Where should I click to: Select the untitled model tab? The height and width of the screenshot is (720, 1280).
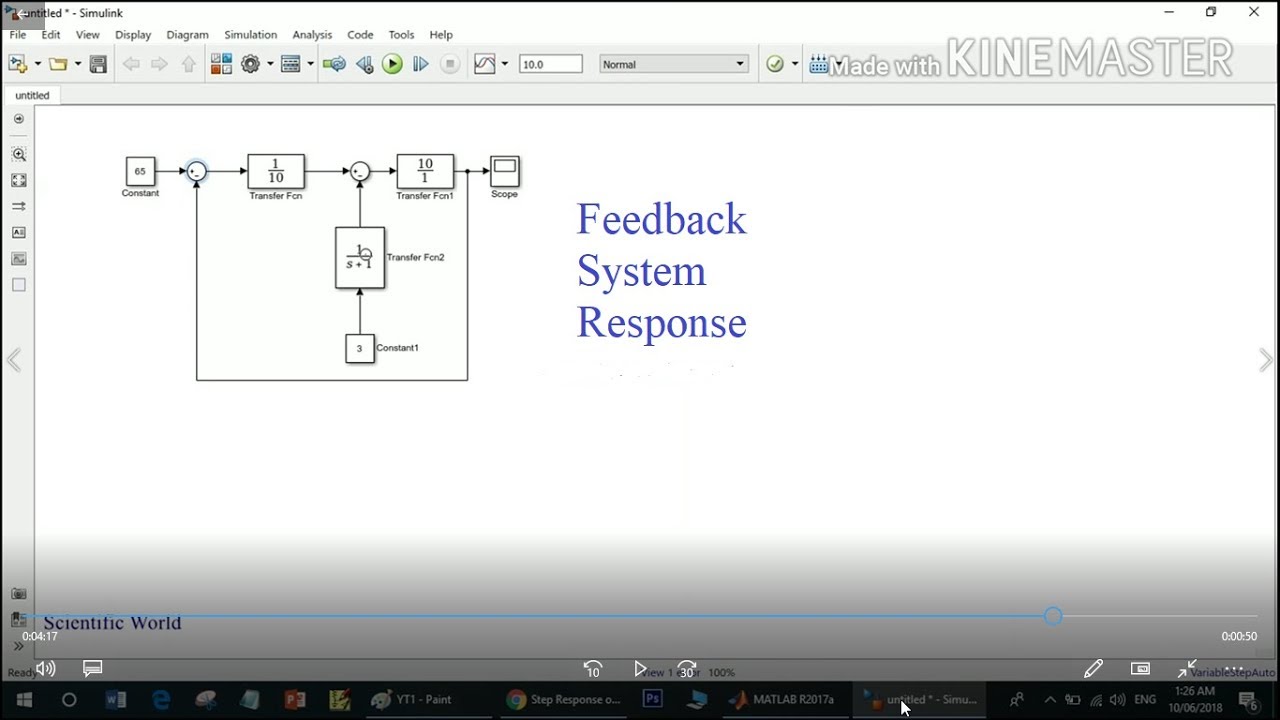click(32, 95)
